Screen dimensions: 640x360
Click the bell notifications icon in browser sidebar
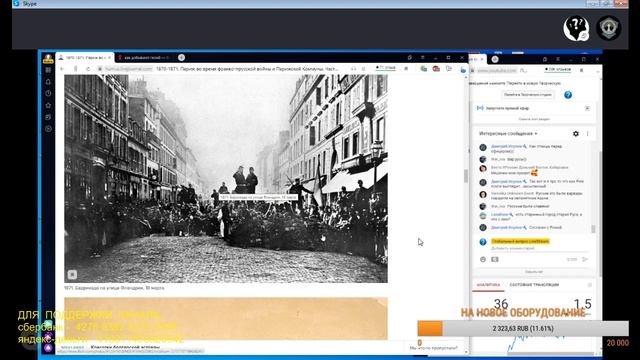pos(48,82)
